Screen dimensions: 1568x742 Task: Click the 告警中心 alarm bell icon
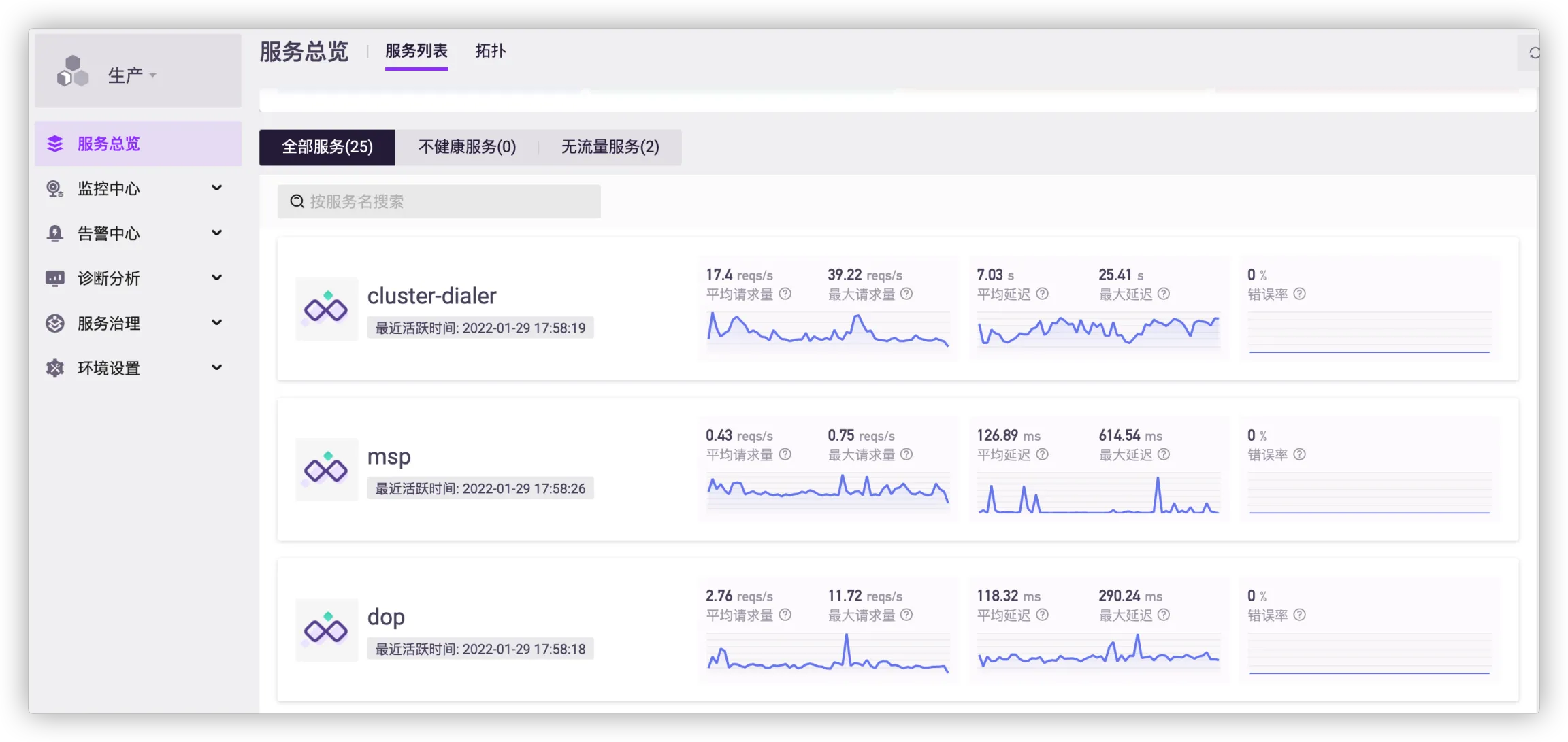pos(54,233)
